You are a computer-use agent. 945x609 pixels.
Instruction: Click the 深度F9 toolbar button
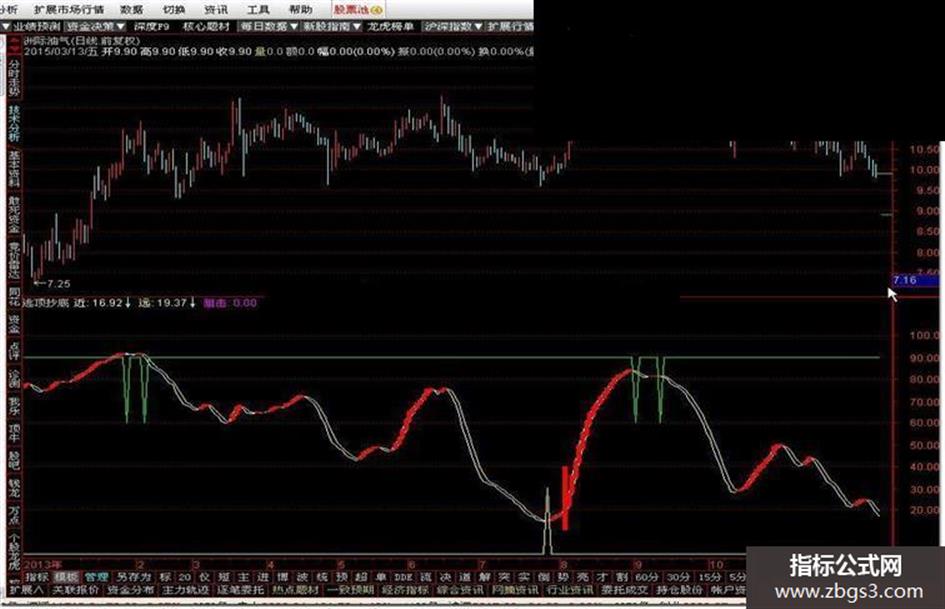(151, 27)
